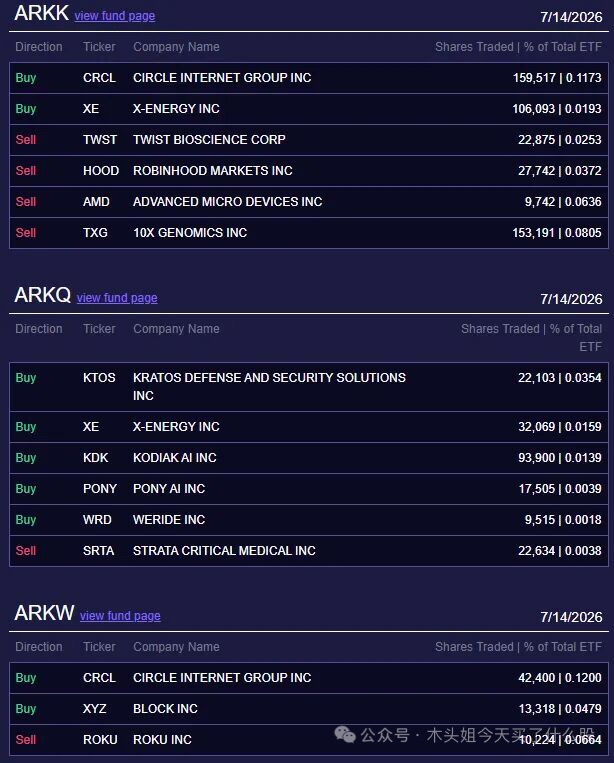Open the ARKW view fund page link
The width and height of the screenshot is (614, 763).
(120, 616)
